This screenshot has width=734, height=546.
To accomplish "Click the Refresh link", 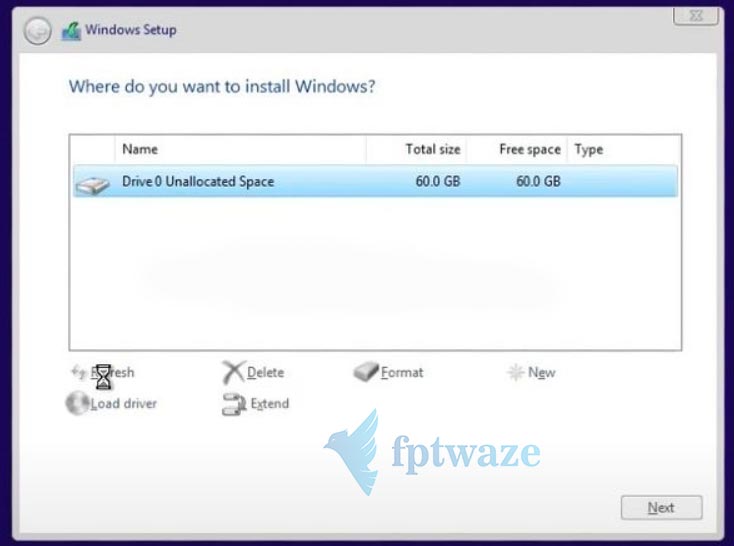I will coord(112,373).
